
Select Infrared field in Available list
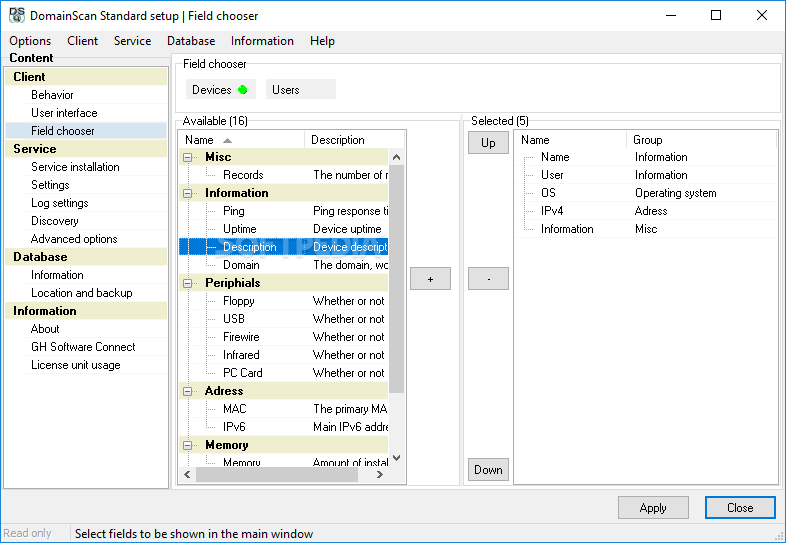[241, 355]
